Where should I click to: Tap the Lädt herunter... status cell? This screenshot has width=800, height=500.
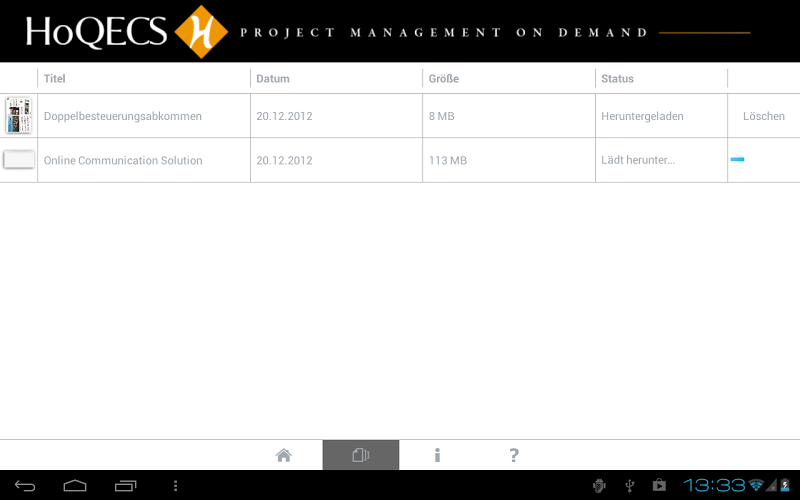pos(638,160)
